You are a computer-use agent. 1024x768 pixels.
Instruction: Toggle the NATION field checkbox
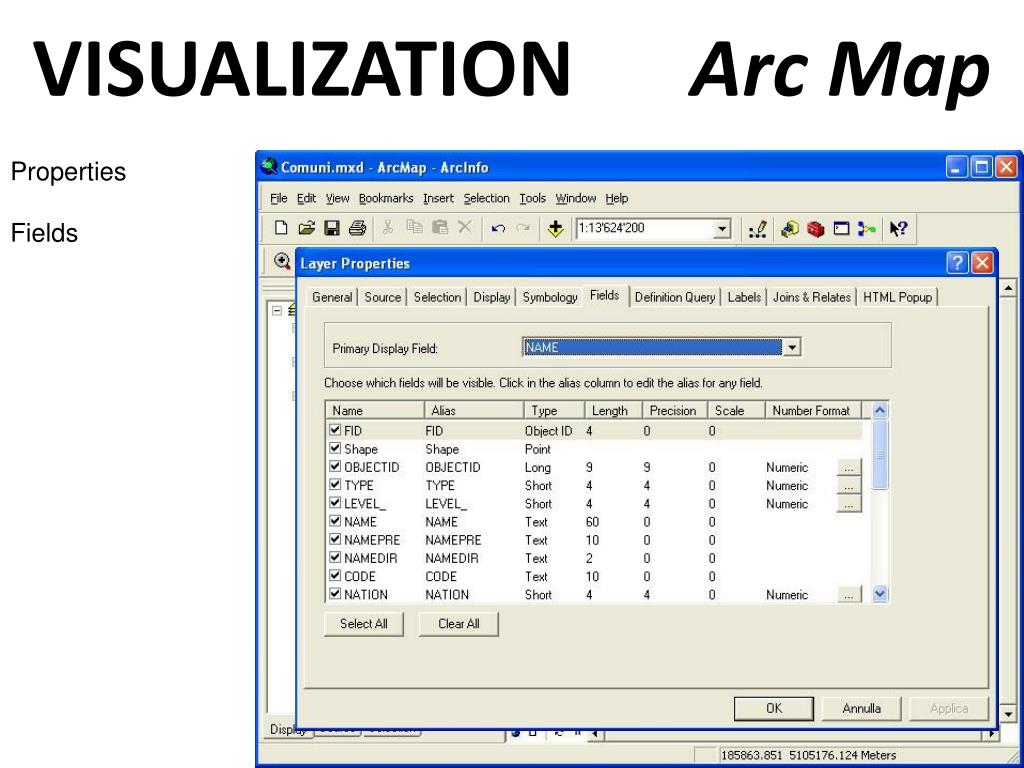tap(335, 594)
